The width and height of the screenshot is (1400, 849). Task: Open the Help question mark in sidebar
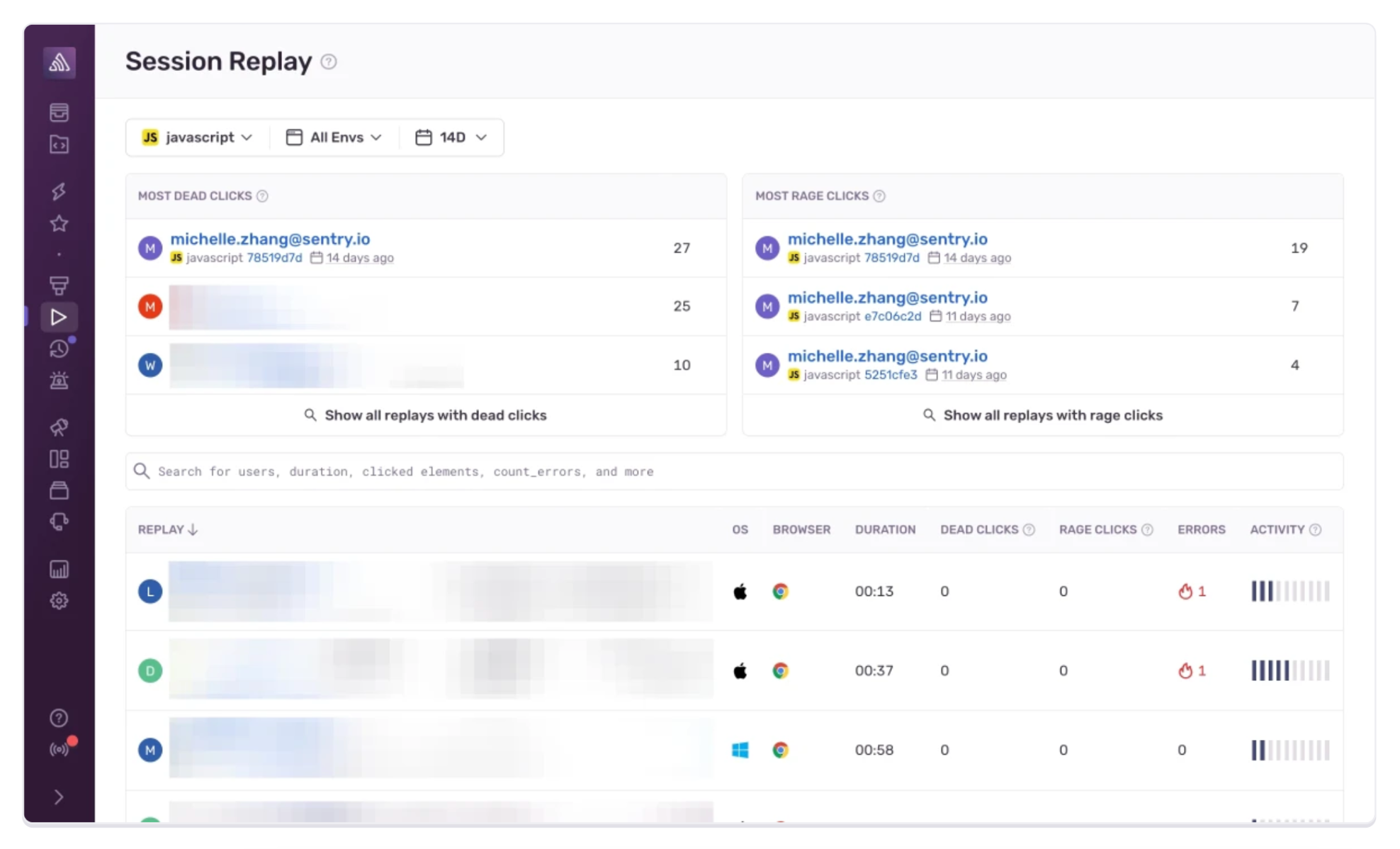59,718
